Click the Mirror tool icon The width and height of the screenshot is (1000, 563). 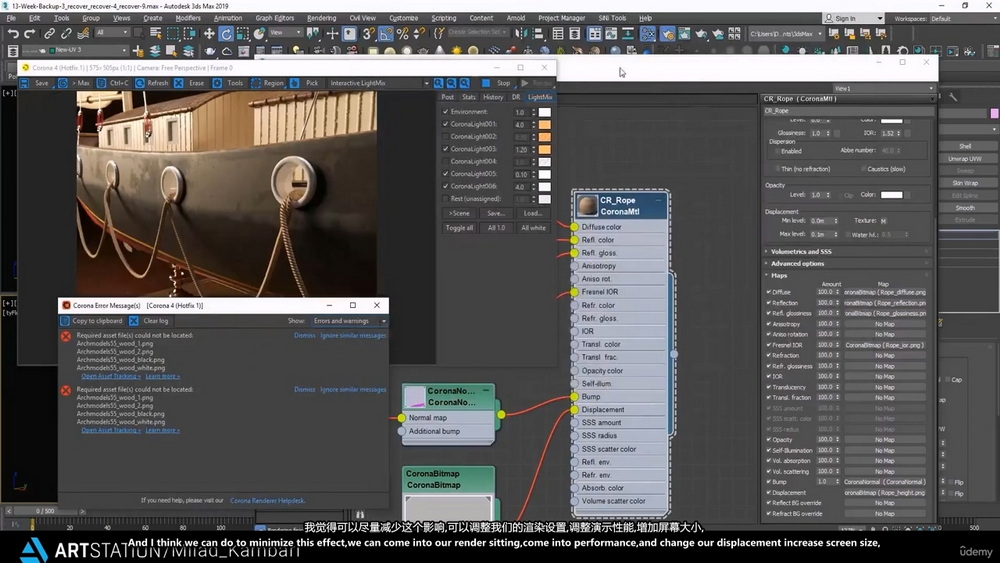521,34
